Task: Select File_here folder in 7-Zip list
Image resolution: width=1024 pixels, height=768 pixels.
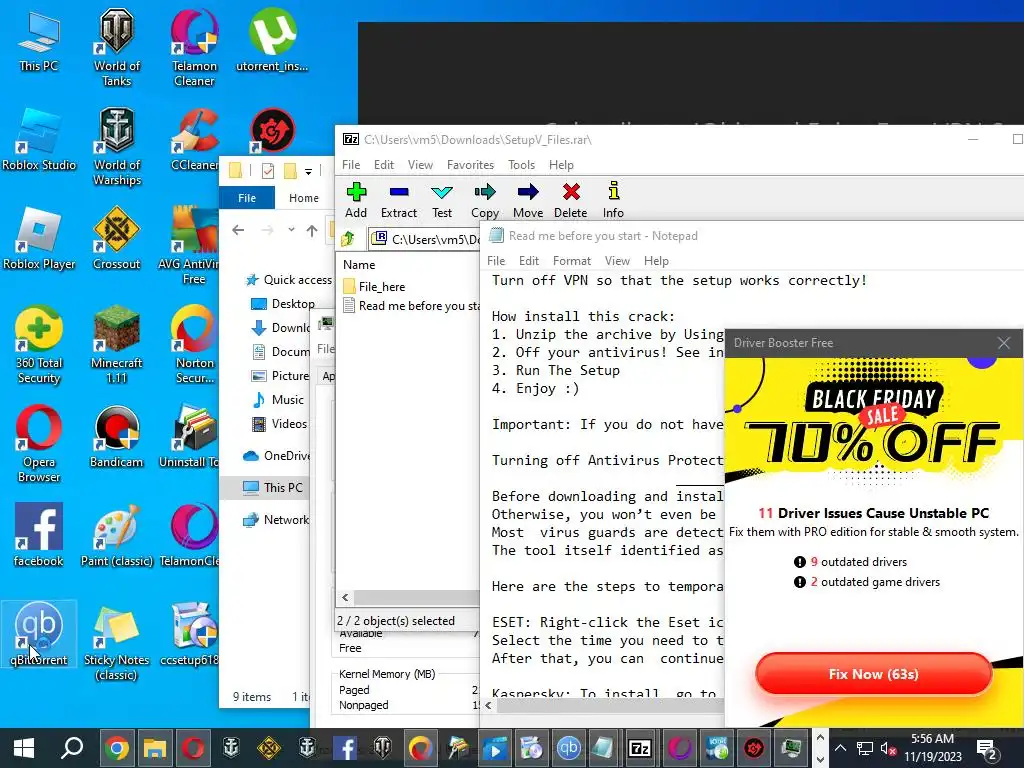Action: pos(374,287)
